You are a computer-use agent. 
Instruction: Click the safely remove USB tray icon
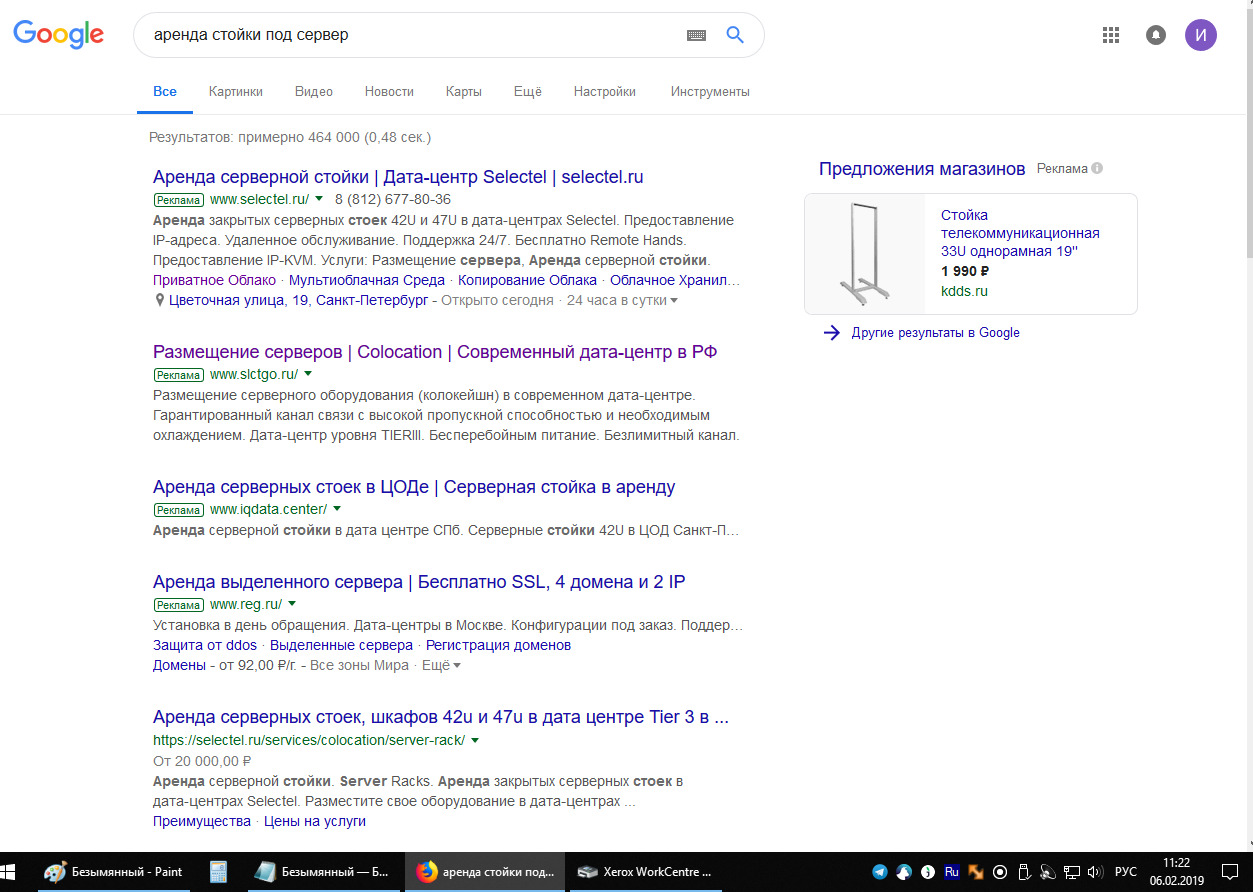pyautogui.click(x=1023, y=872)
